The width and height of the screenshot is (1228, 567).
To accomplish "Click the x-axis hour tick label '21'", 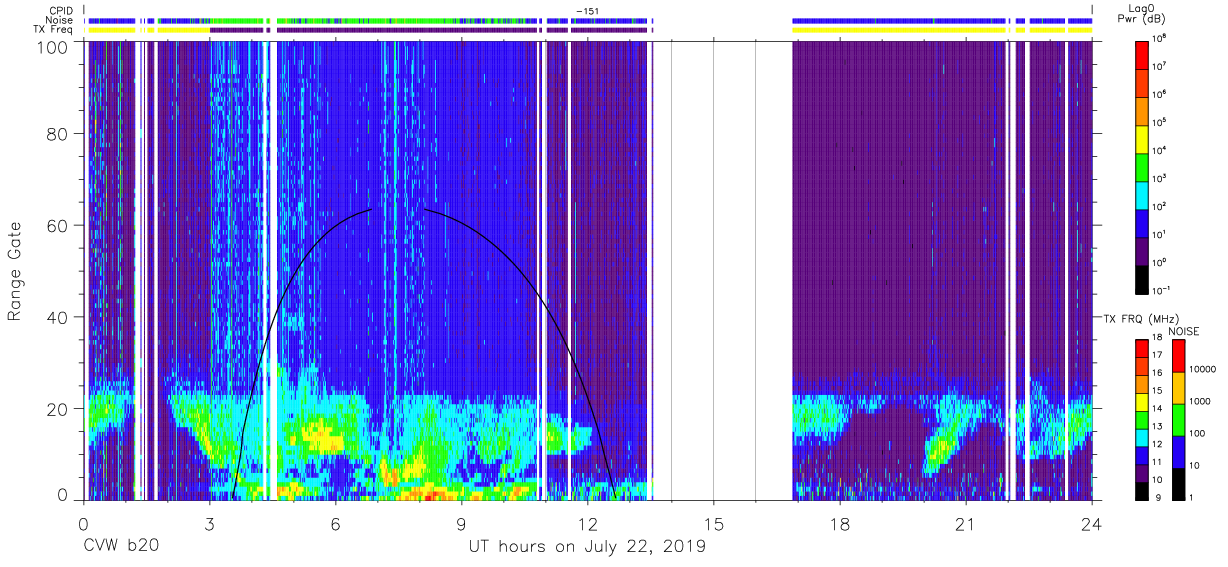I will click(965, 524).
